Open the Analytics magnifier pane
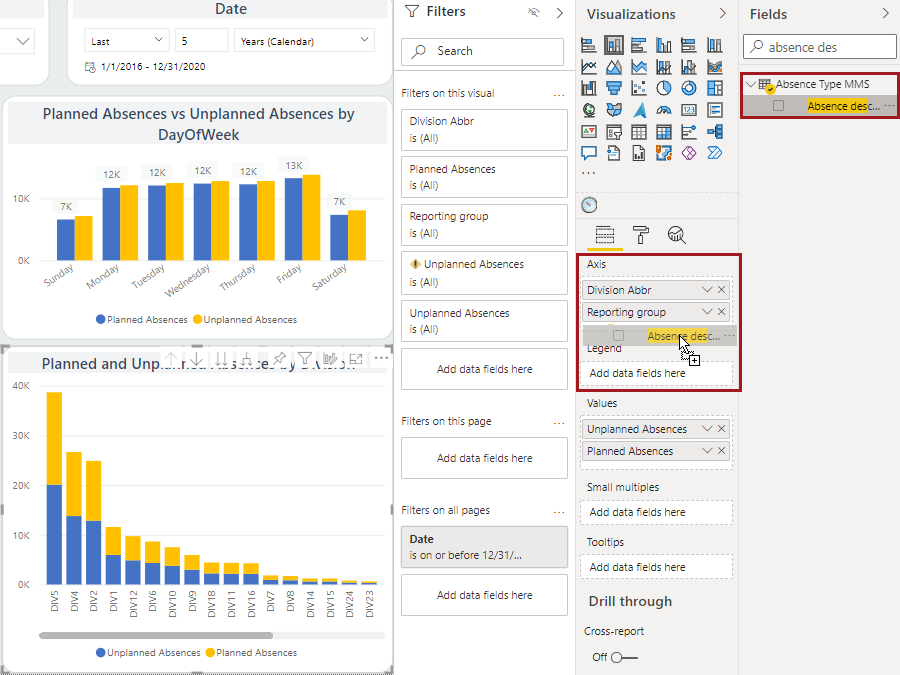900x675 pixels. point(677,235)
